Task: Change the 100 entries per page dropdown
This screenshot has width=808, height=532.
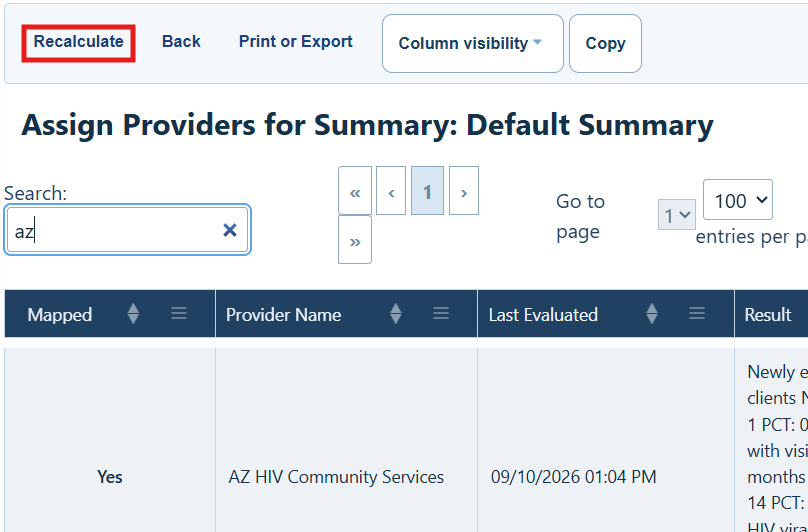Action: click(737, 200)
